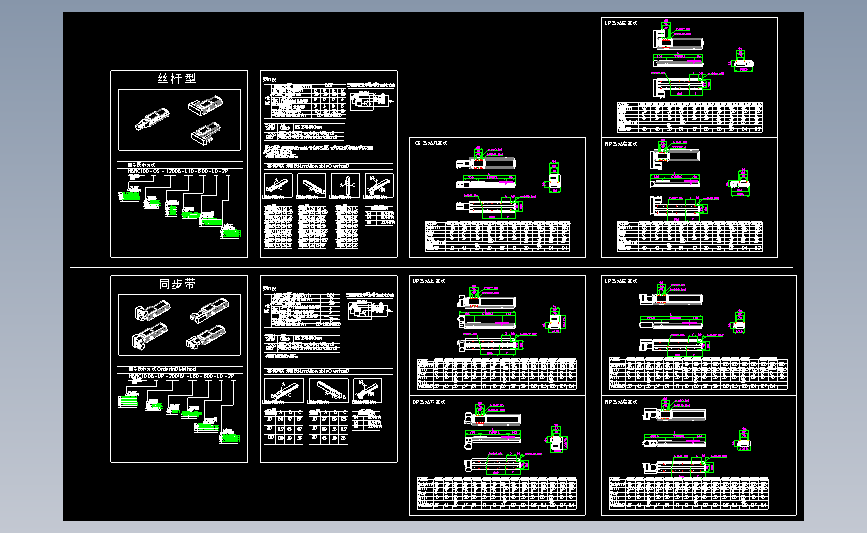
Task: Select the 同步带 title text
Action: 177,284
